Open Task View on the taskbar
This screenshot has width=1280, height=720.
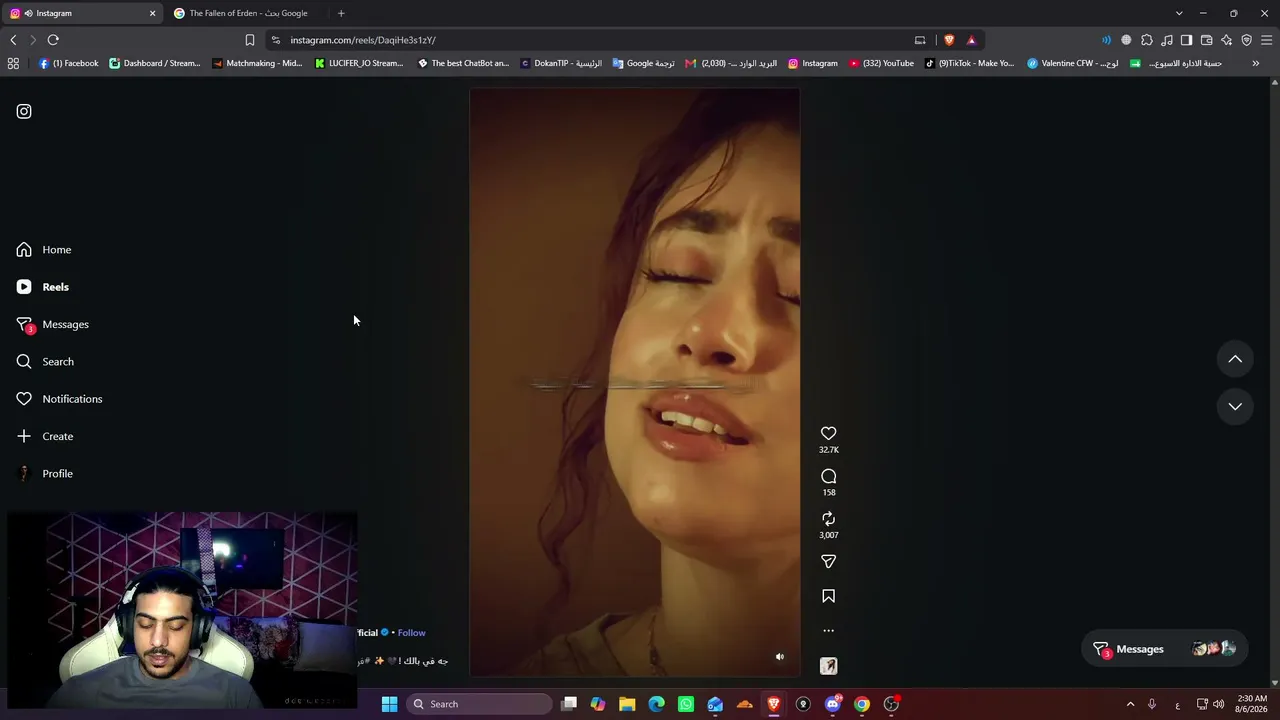click(569, 704)
